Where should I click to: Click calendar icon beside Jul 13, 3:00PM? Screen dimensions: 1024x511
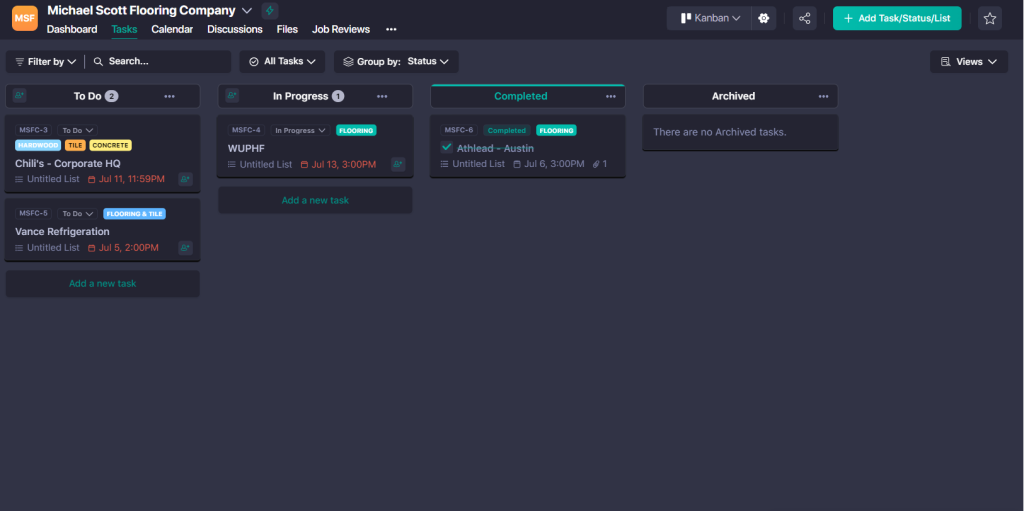coord(304,165)
